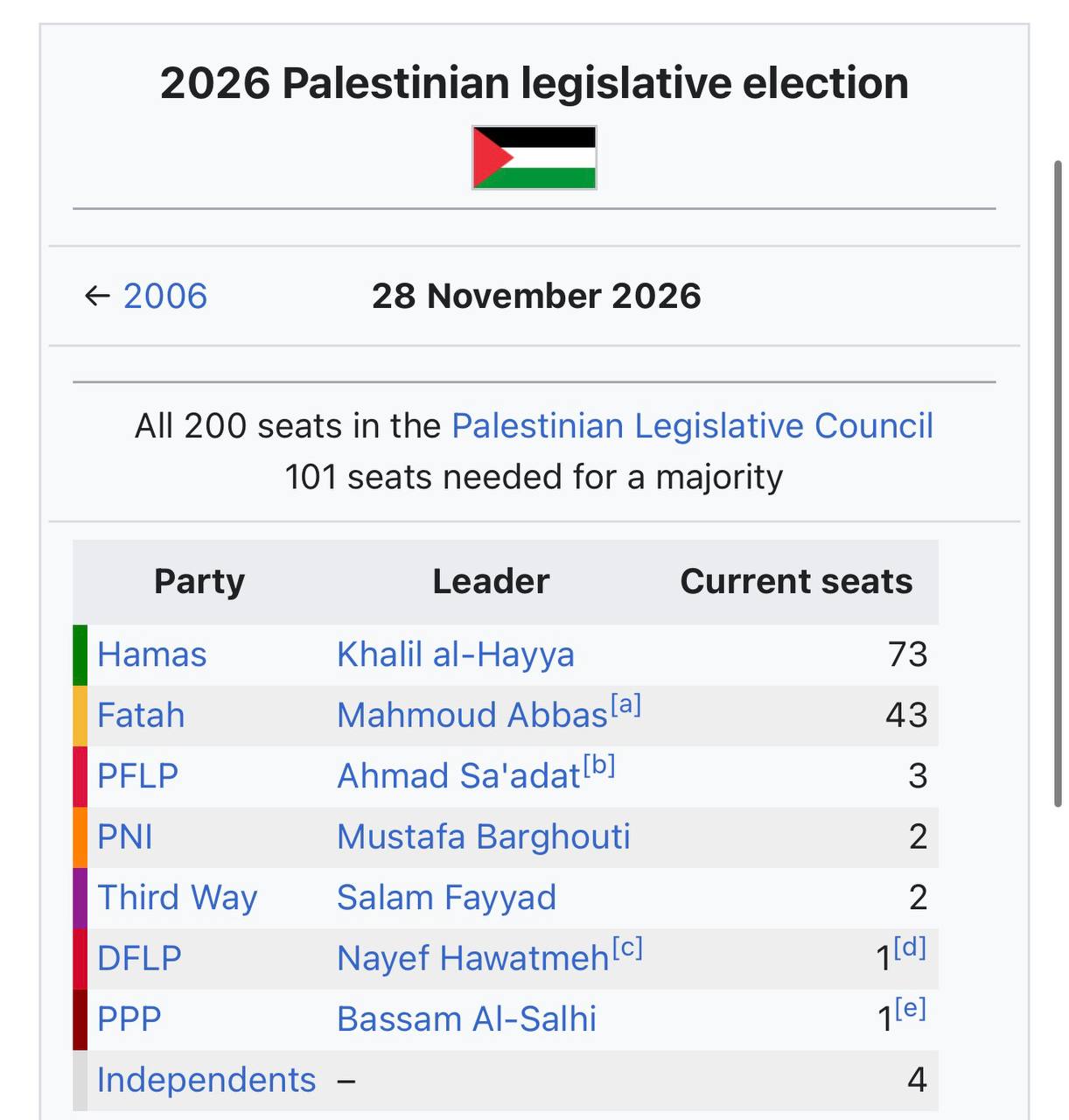Click the Palestinian flag image

534,157
